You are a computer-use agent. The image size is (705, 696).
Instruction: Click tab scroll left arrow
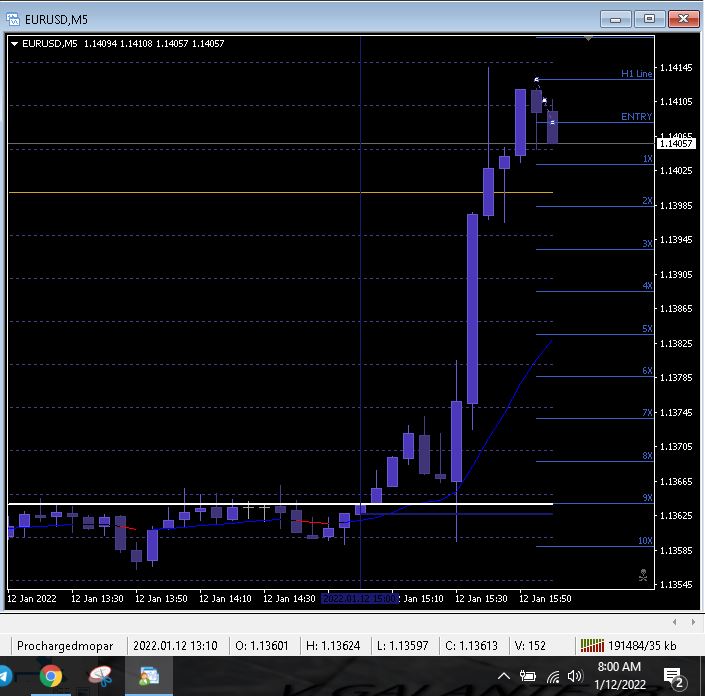[x=674, y=622]
